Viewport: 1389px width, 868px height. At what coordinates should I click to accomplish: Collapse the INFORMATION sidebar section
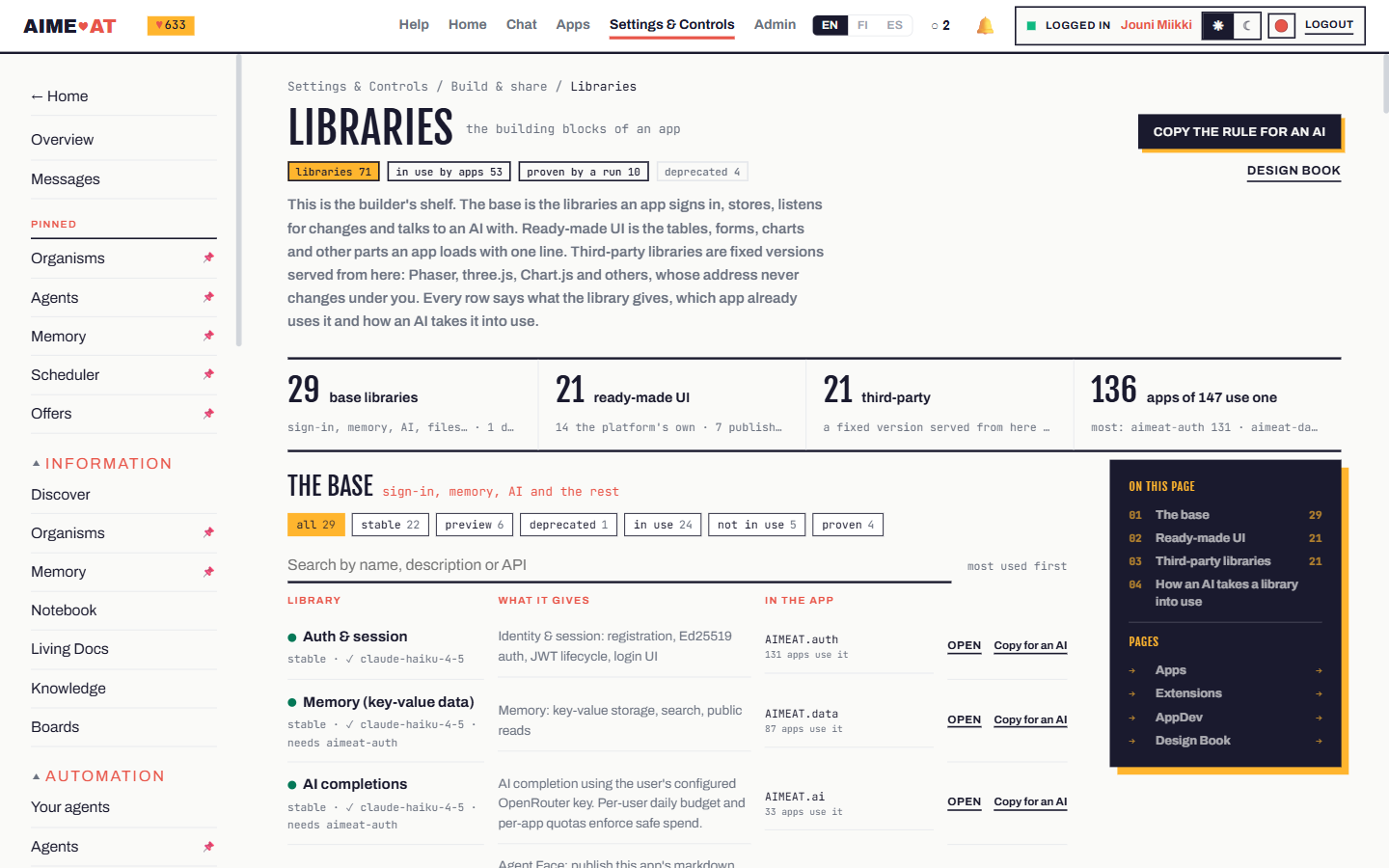tap(101, 464)
